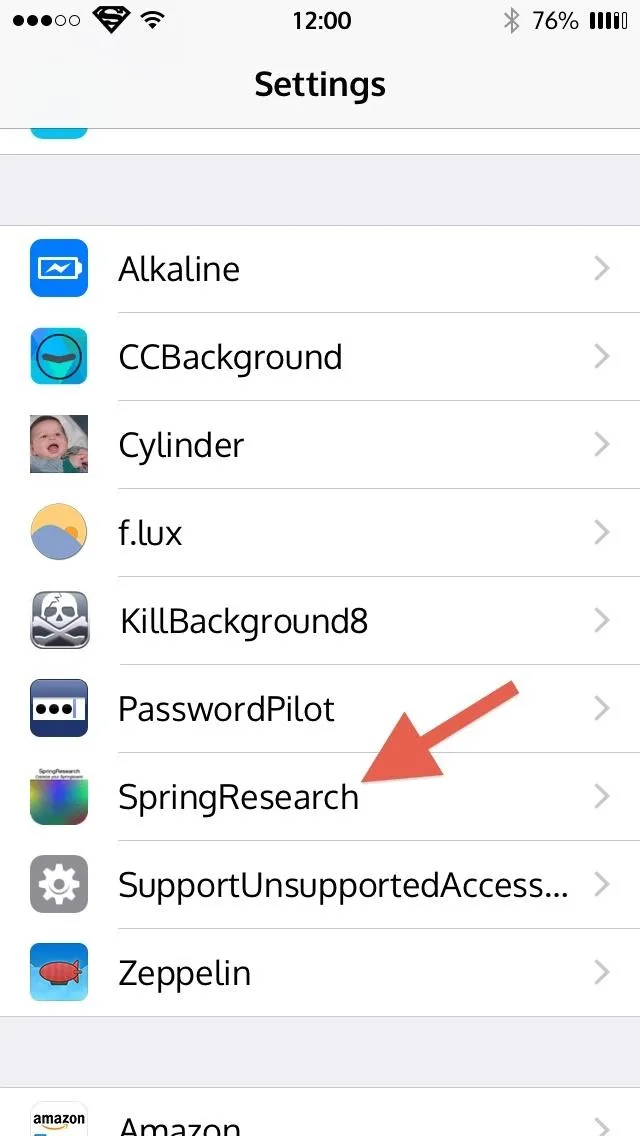Image resolution: width=640 pixels, height=1136 pixels.
Task: Tap the Zeppelin airship icon
Action: click(59, 972)
